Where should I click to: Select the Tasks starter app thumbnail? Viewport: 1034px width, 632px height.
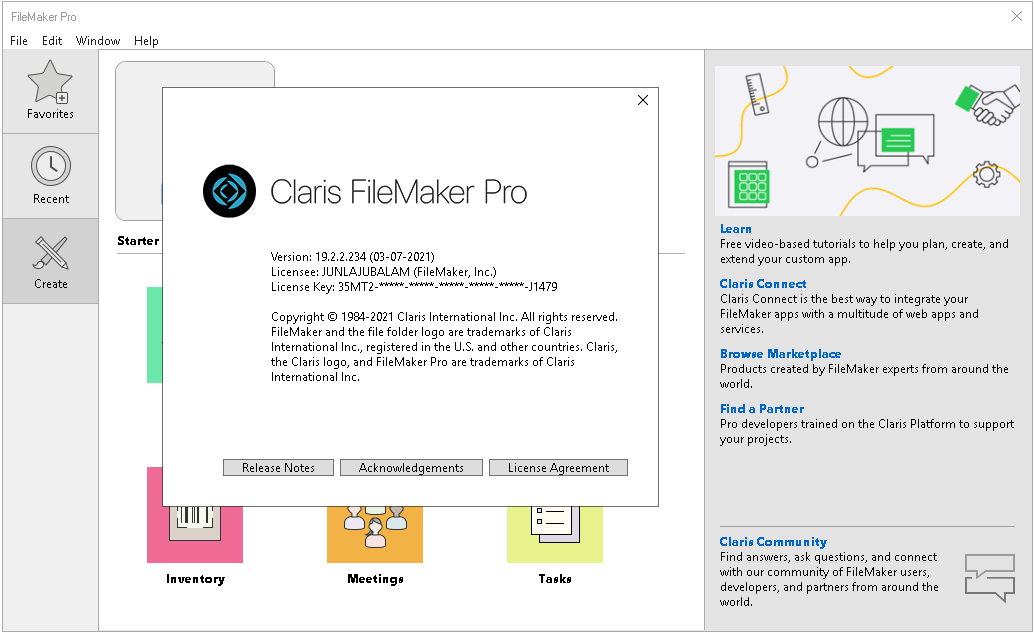[555, 534]
